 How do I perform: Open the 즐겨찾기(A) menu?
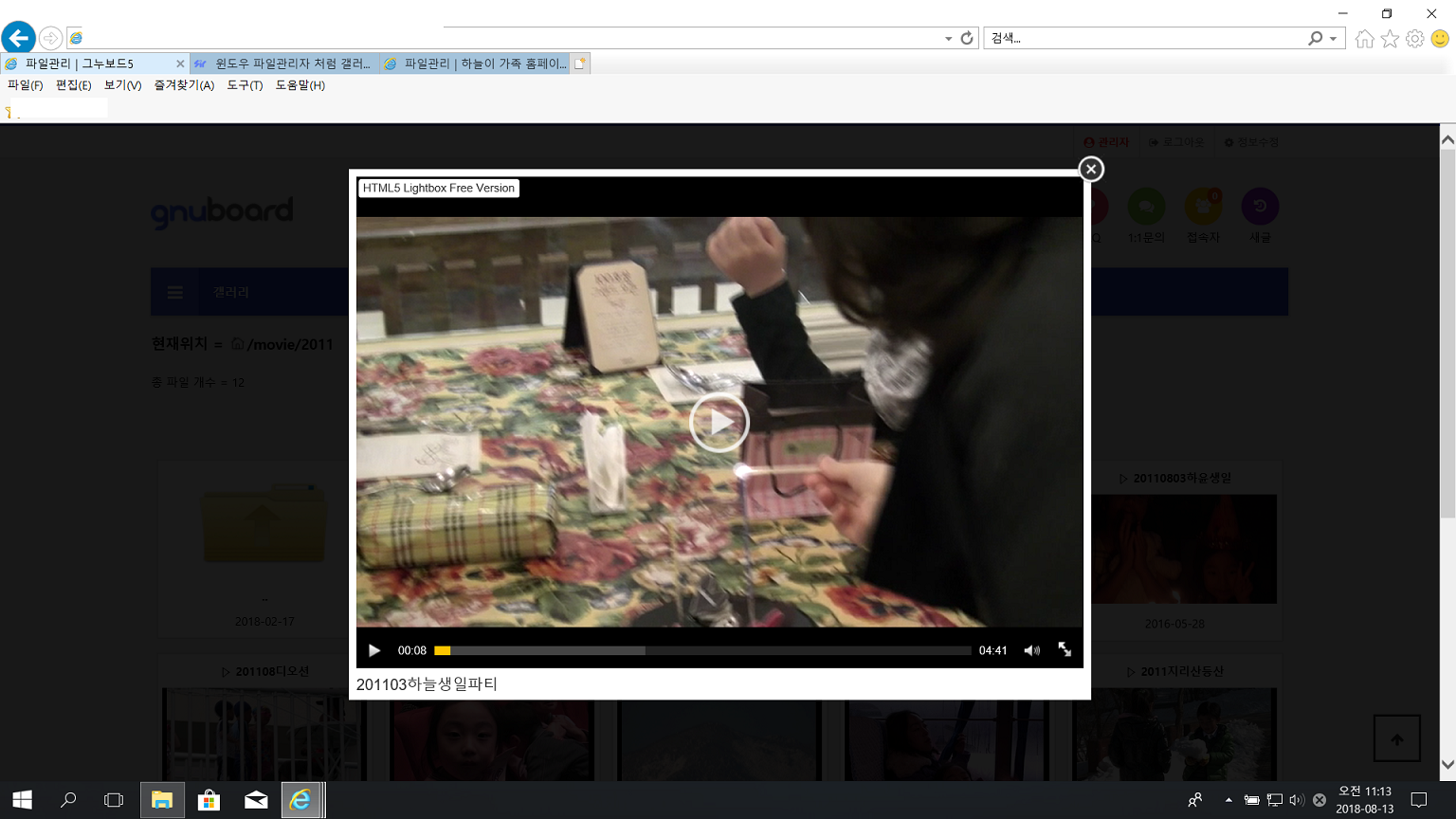[184, 85]
